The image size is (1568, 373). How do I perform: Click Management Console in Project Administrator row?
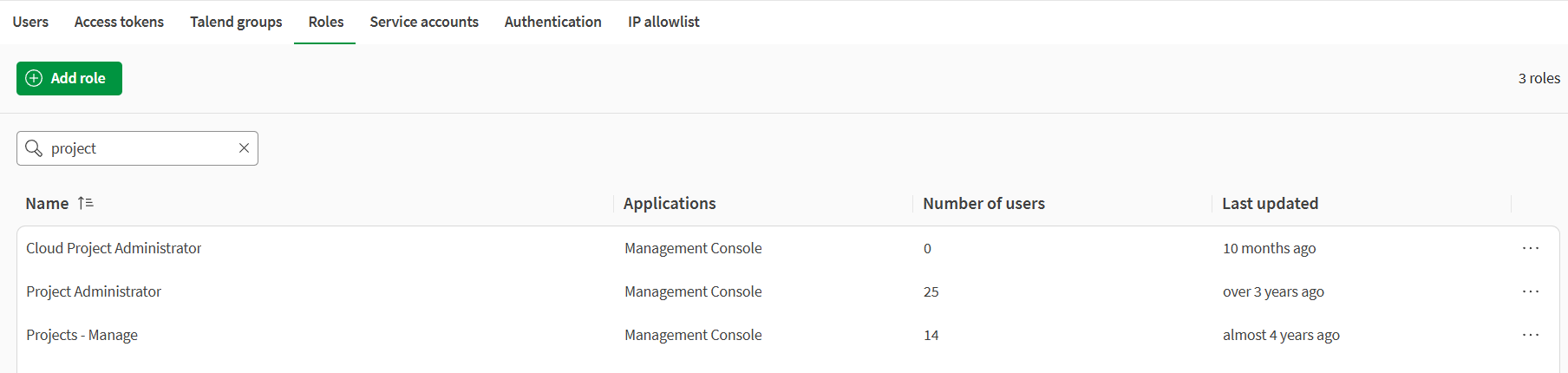[693, 291]
